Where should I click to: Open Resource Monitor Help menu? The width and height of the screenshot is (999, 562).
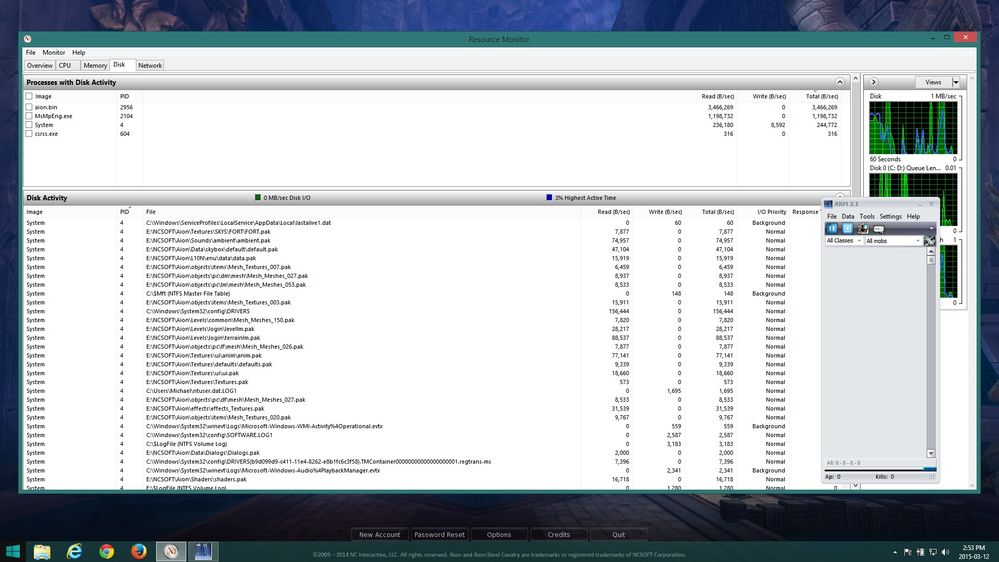78,52
